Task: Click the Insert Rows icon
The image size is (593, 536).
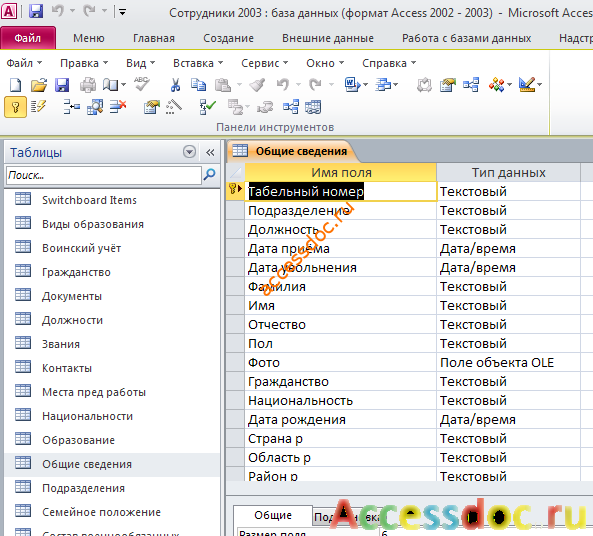Action: point(71,107)
